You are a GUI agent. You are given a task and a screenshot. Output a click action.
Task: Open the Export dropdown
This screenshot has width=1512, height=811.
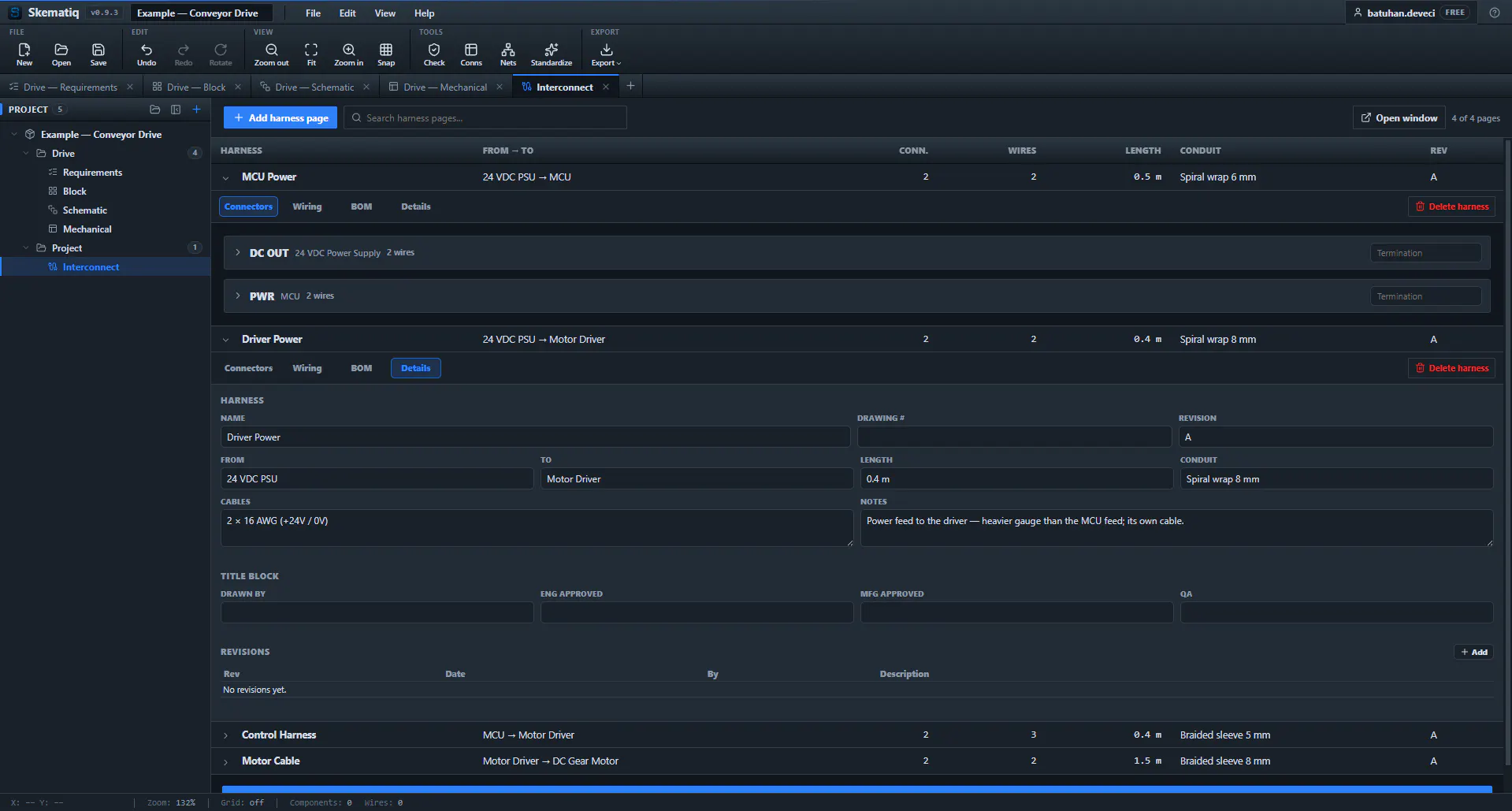click(x=606, y=54)
